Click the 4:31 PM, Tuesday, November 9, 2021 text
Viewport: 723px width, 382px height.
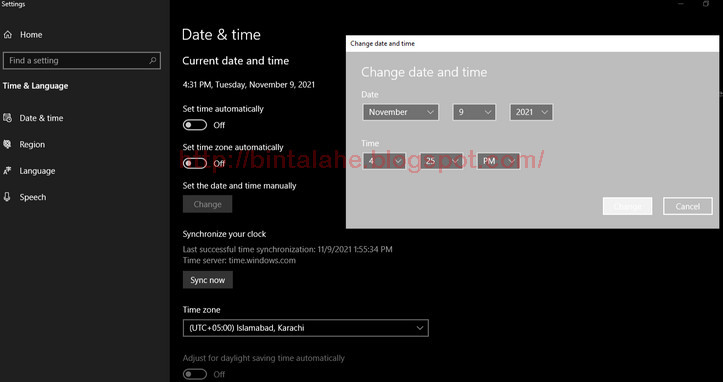tap(249, 85)
